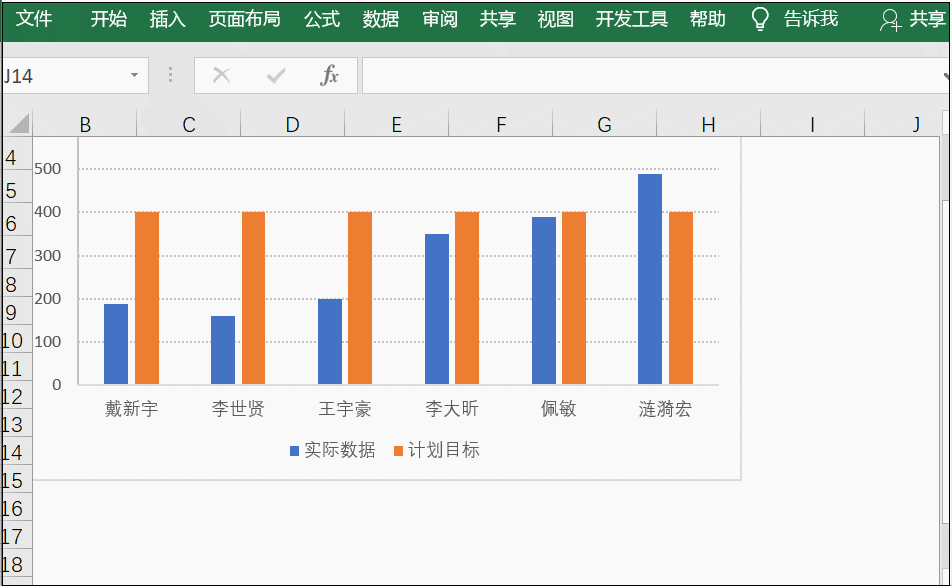The image size is (952, 586).
Task: Switch to the 视图 ribbon tab
Action: [556, 19]
